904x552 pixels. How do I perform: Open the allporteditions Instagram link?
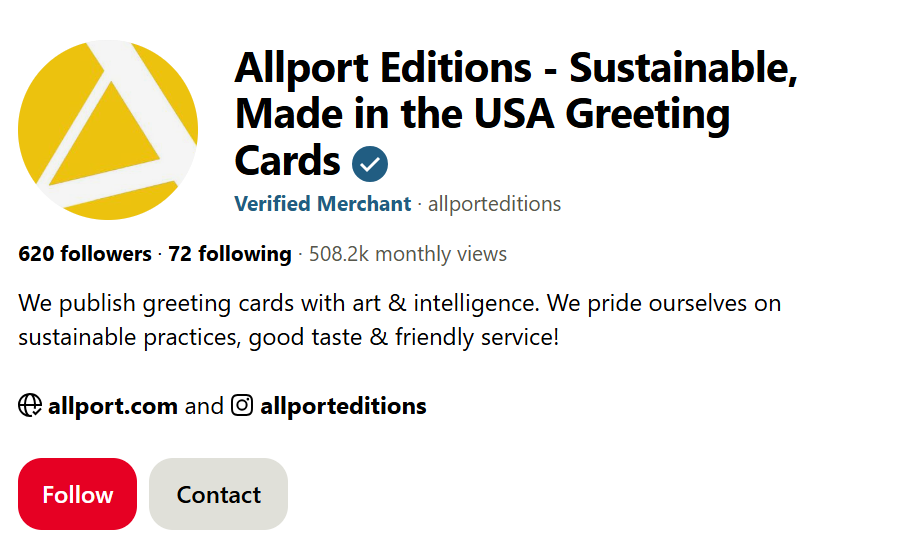(343, 406)
